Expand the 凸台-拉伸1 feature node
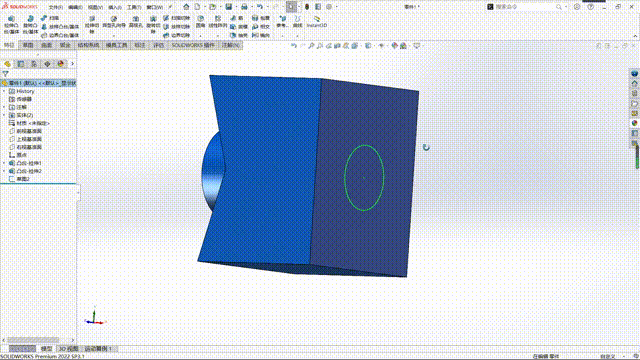 pos(4,163)
